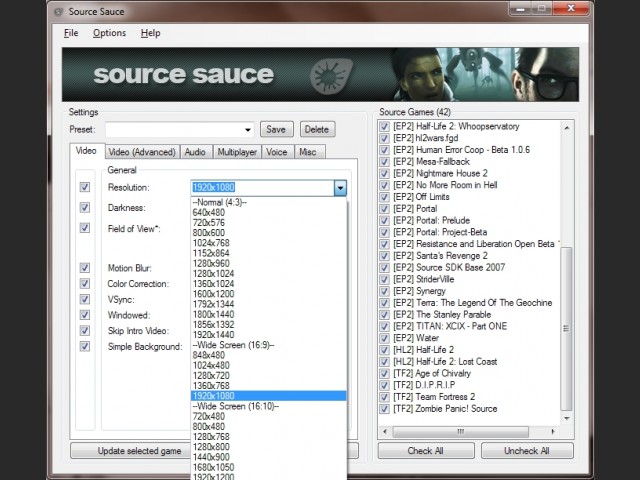
Task: Toggle the Simple Background checkbox
Action: coord(85,346)
